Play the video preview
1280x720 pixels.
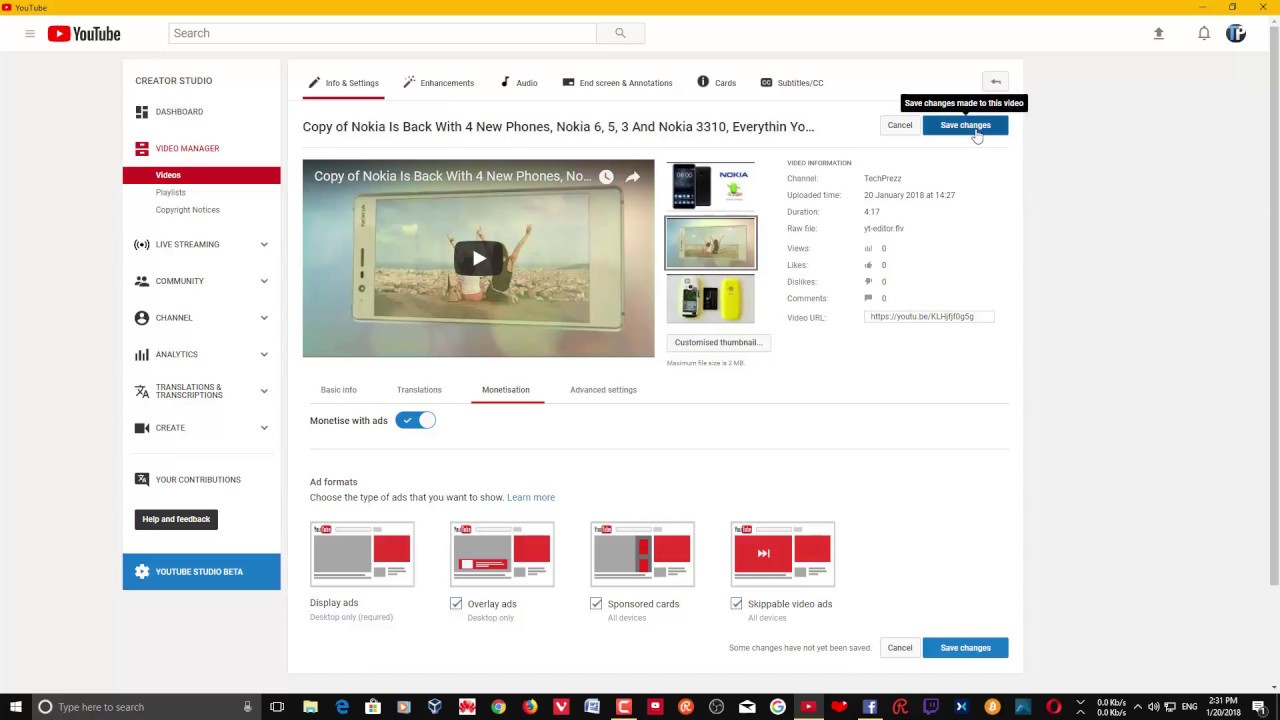pyautogui.click(x=479, y=259)
